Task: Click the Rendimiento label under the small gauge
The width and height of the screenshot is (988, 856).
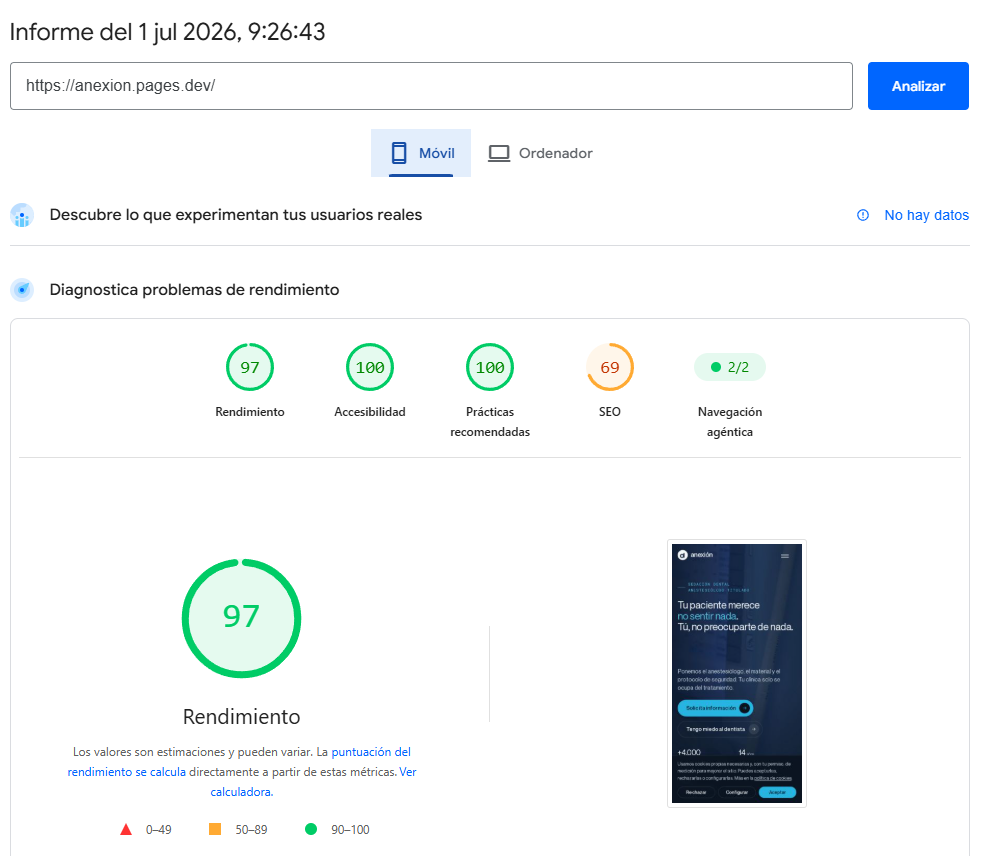Action: coord(250,412)
